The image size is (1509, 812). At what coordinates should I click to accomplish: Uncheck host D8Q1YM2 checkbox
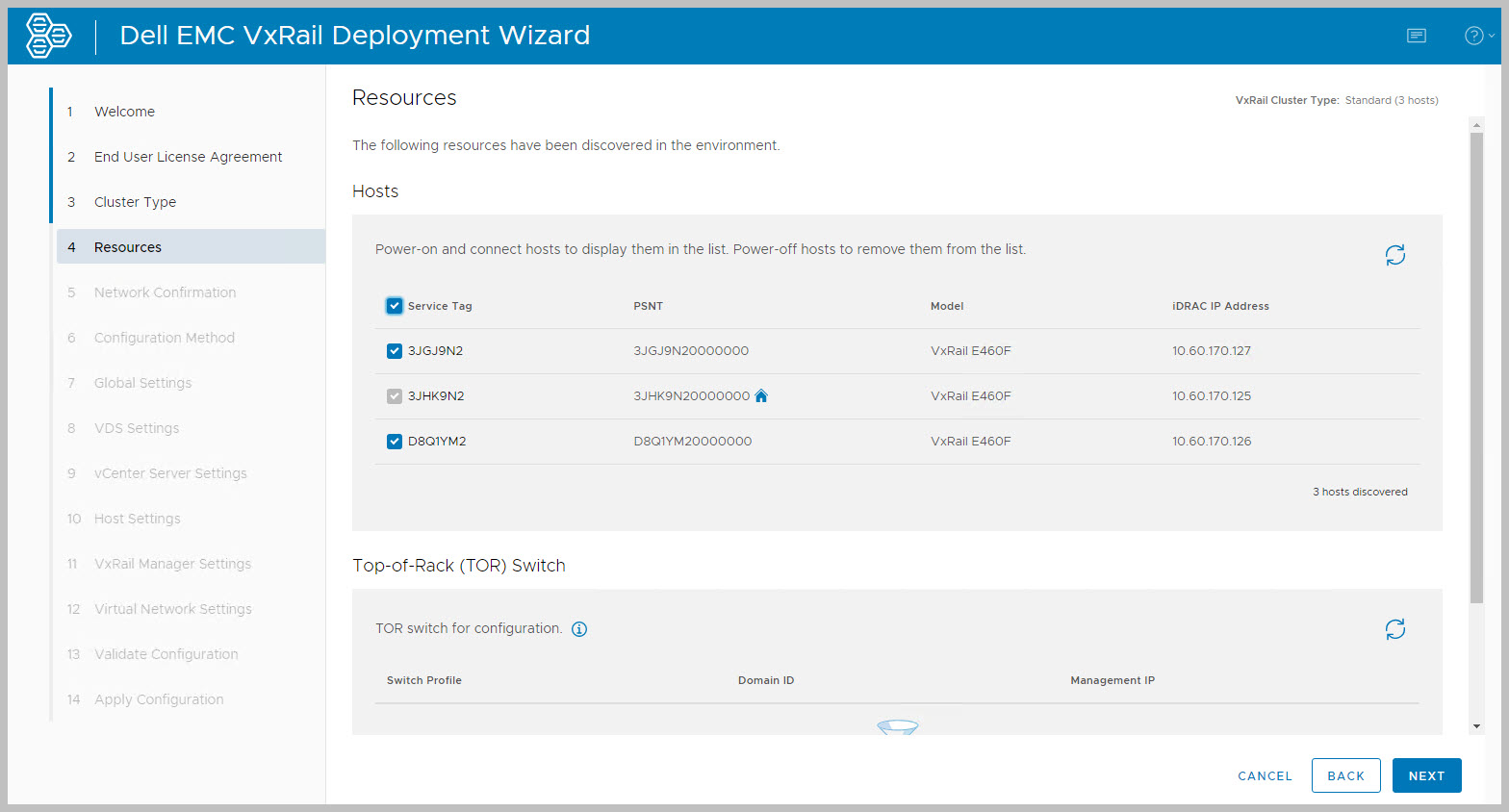[x=395, y=442]
